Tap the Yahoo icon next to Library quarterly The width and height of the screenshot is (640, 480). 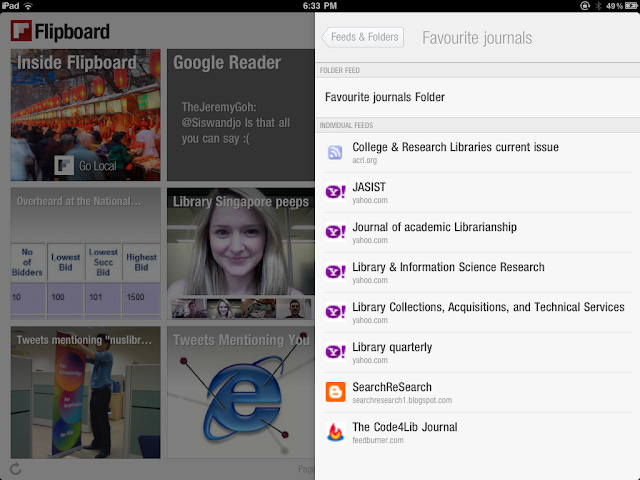coord(336,352)
